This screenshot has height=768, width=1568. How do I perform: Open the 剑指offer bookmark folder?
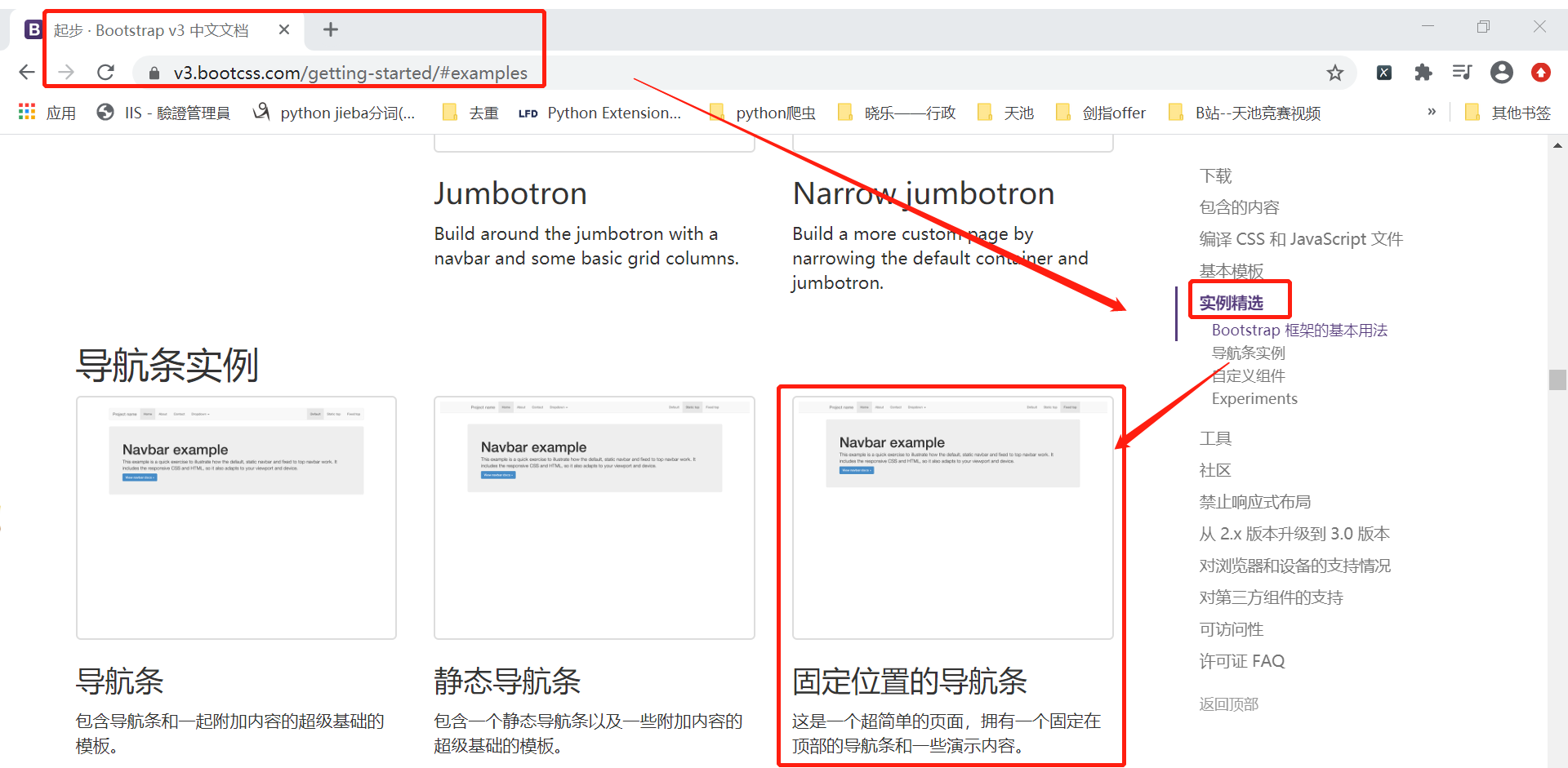(x=1101, y=113)
